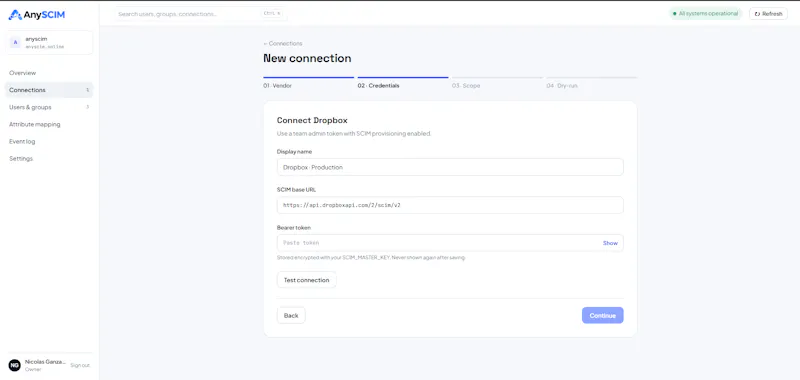The width and height of the screenshot is (800, 380).
Task: Click the Test connection button
Action: tap(307, 280)
